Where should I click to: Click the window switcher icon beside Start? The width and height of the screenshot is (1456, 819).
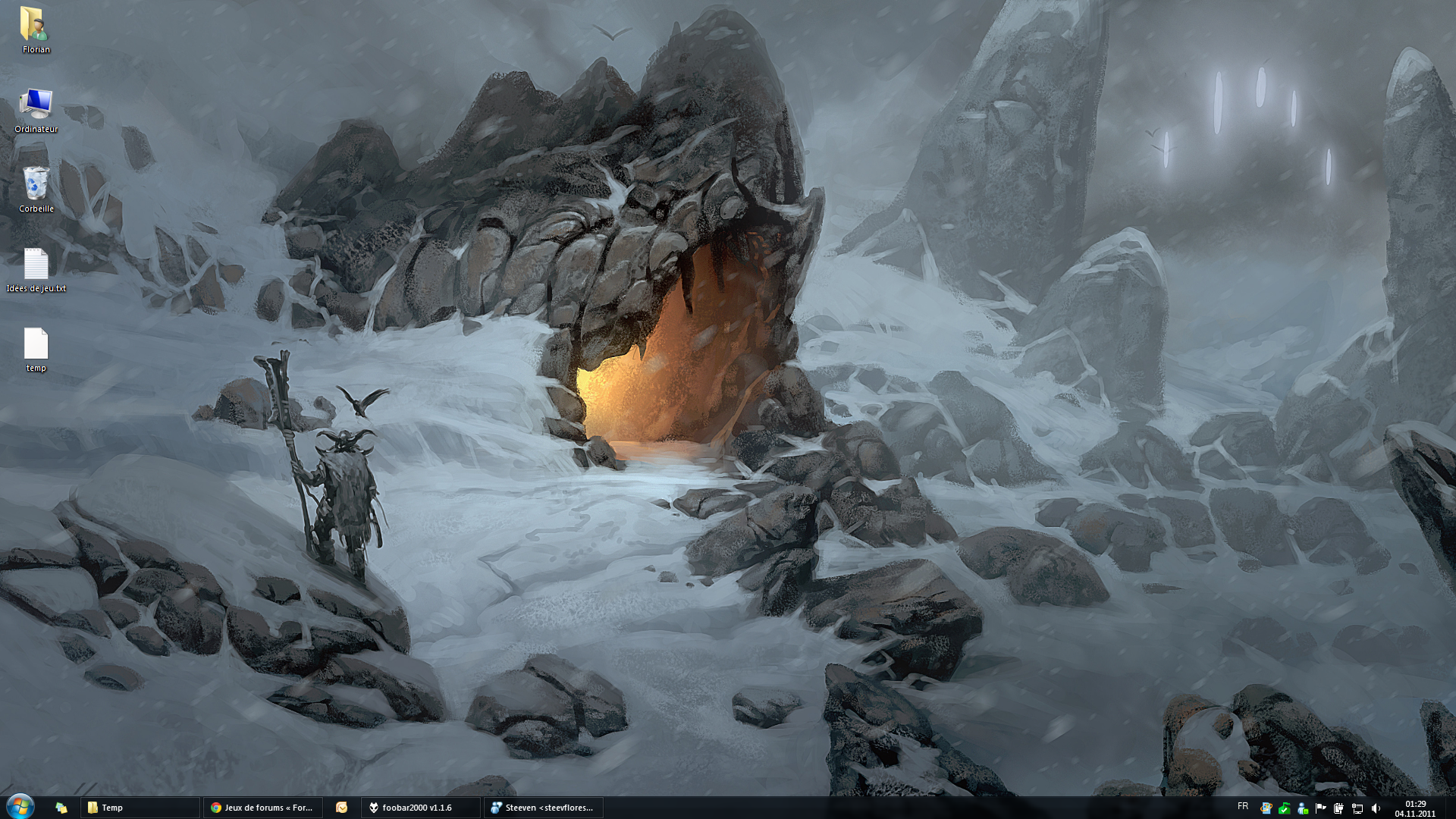pos(61,808)
